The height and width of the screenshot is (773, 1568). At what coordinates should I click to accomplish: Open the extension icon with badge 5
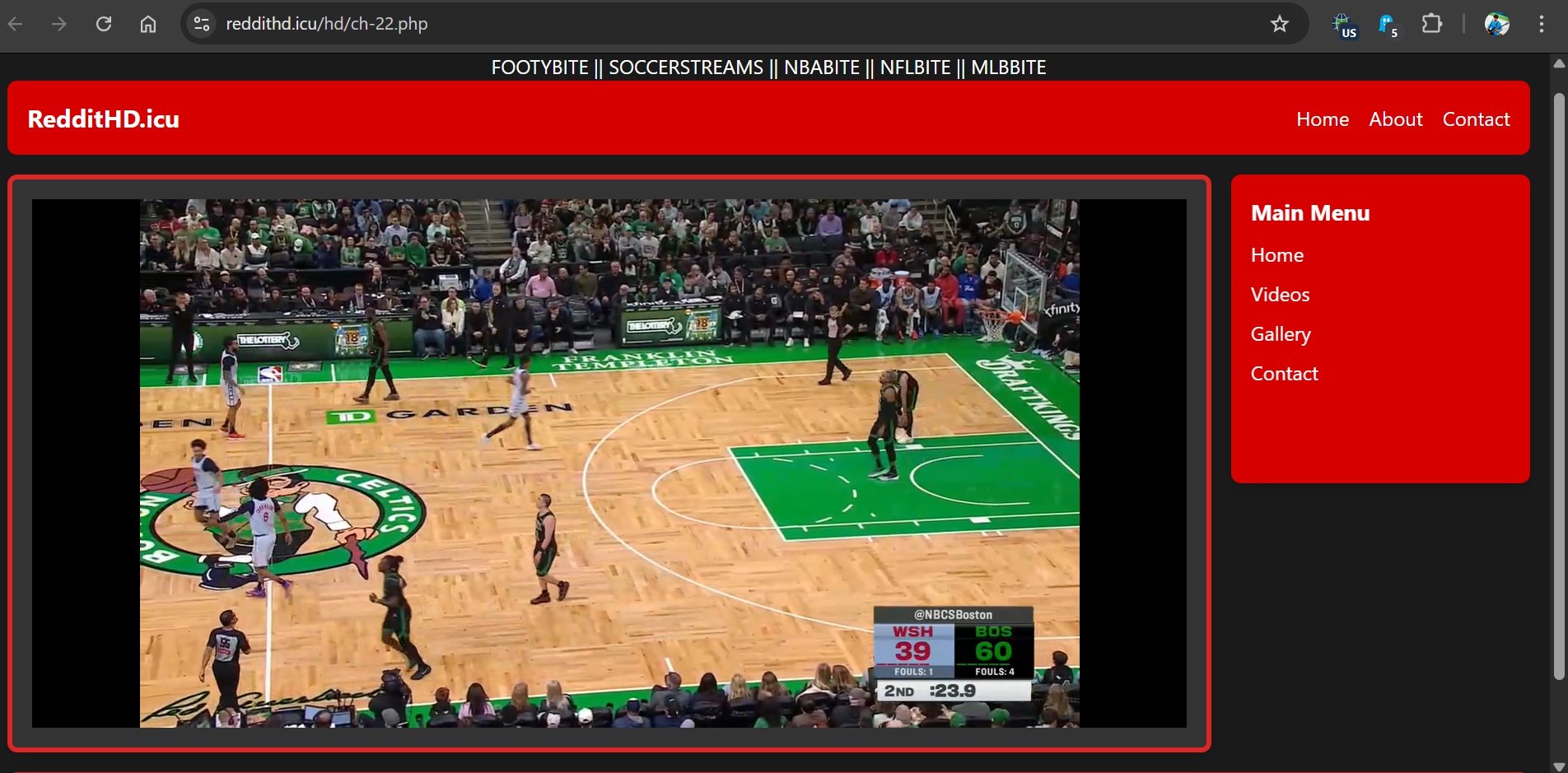pos(1388,25)
